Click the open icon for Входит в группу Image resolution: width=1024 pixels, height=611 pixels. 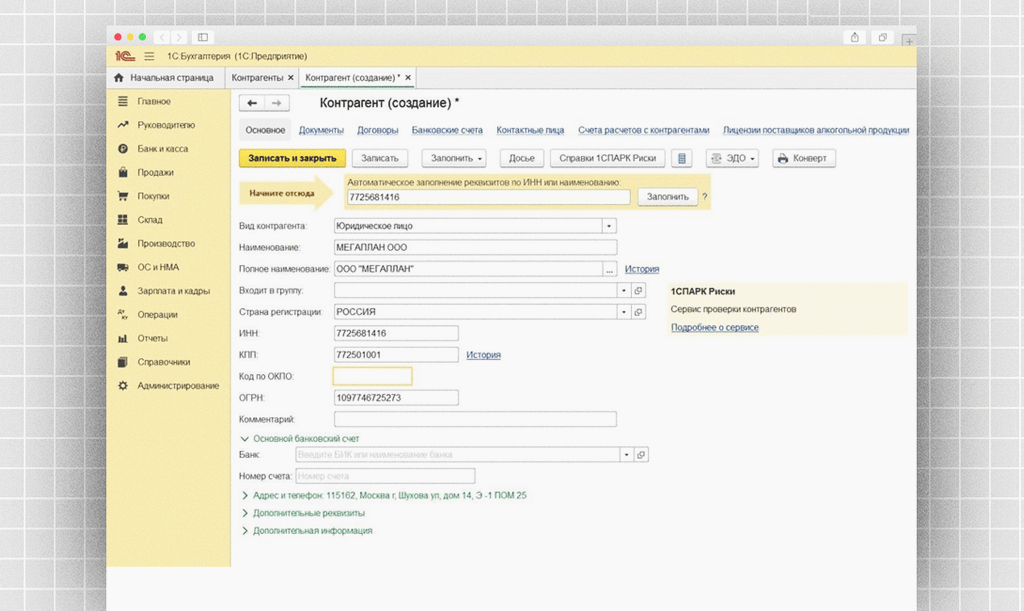coord(639,290)
